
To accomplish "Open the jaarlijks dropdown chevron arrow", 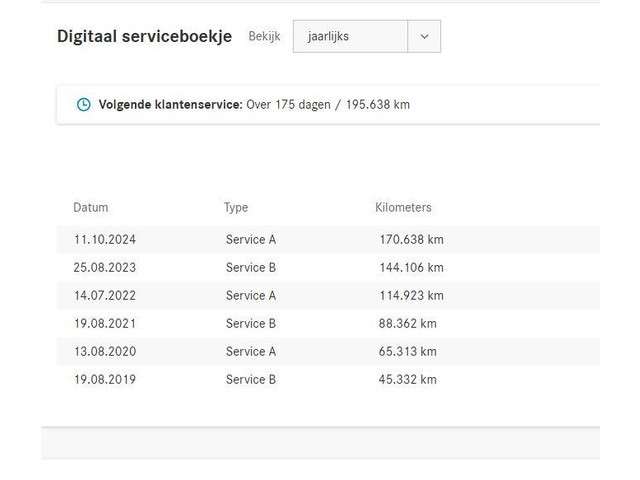I will (424, 37).
